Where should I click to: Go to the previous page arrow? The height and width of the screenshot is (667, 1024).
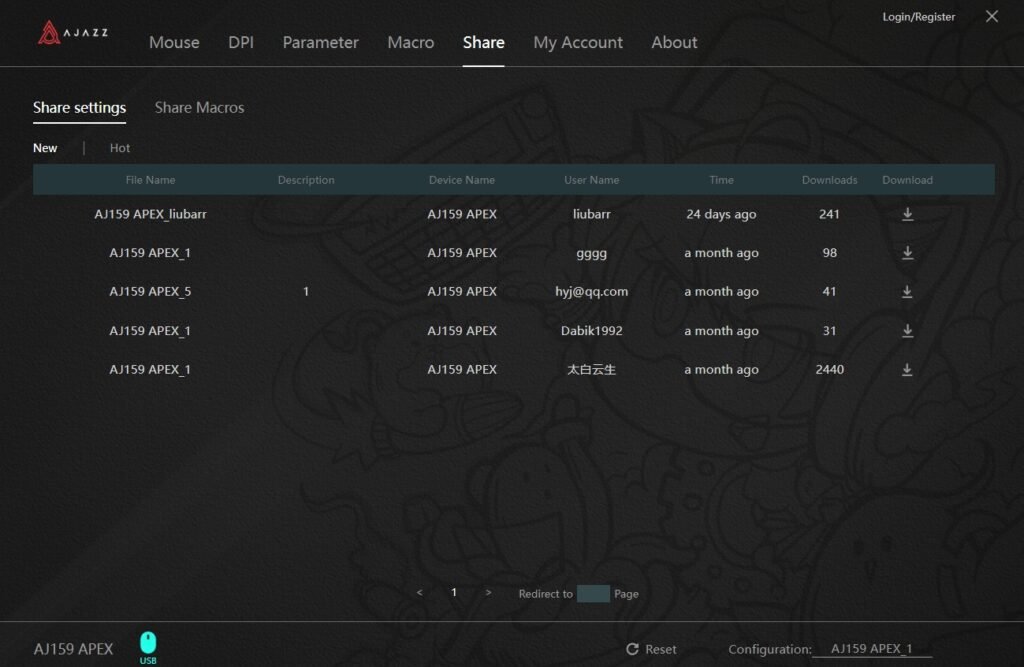[419, 593]
